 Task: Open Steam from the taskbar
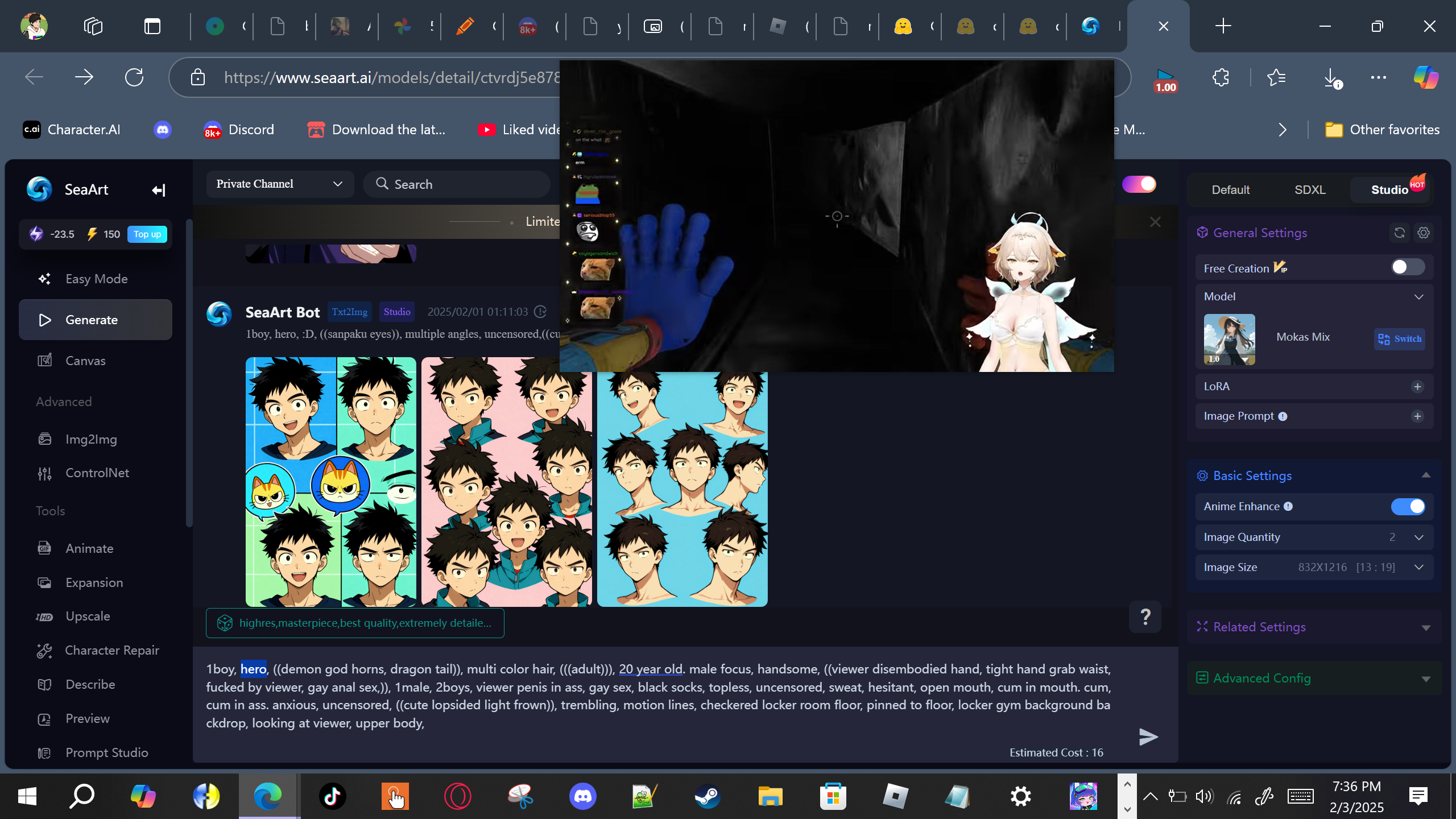point(708,796)
